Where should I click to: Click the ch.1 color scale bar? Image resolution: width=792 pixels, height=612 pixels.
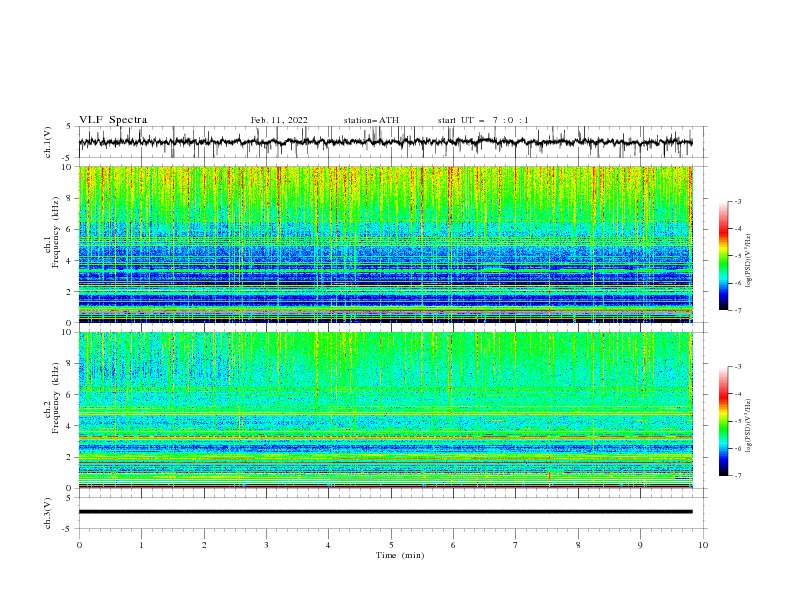pyautogui.click(x=724, y=256)
